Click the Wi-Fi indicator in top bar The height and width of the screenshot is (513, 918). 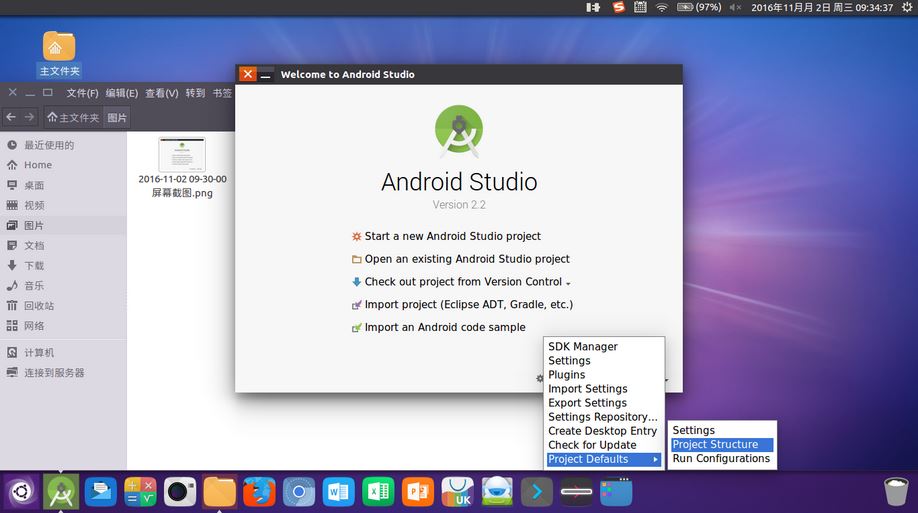(662, 8)
